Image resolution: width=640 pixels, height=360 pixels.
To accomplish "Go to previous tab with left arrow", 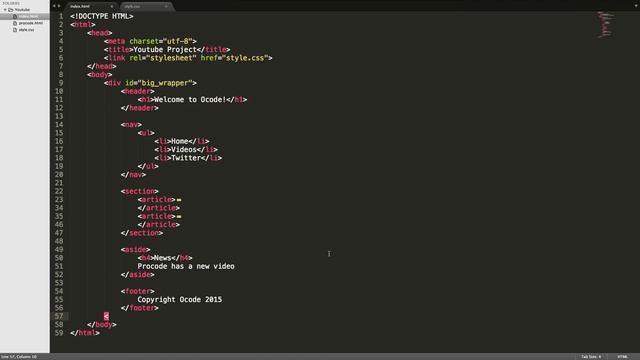I will [54, 6].
